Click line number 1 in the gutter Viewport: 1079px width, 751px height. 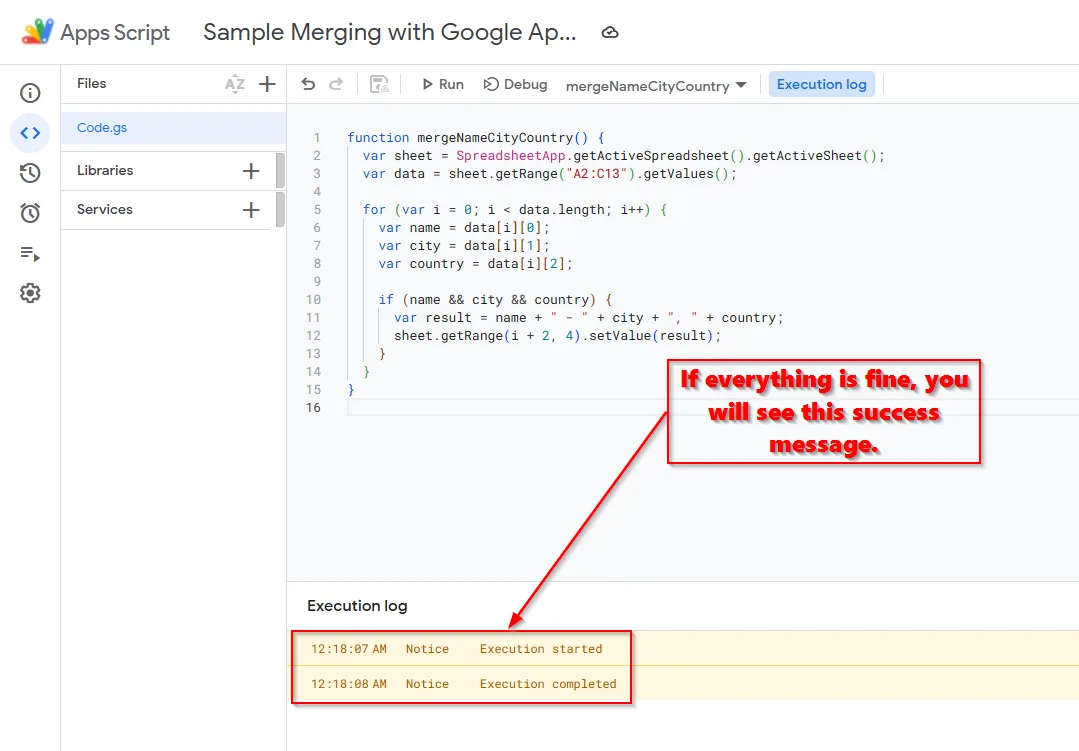pyautogui.click(x=317, y=138)
